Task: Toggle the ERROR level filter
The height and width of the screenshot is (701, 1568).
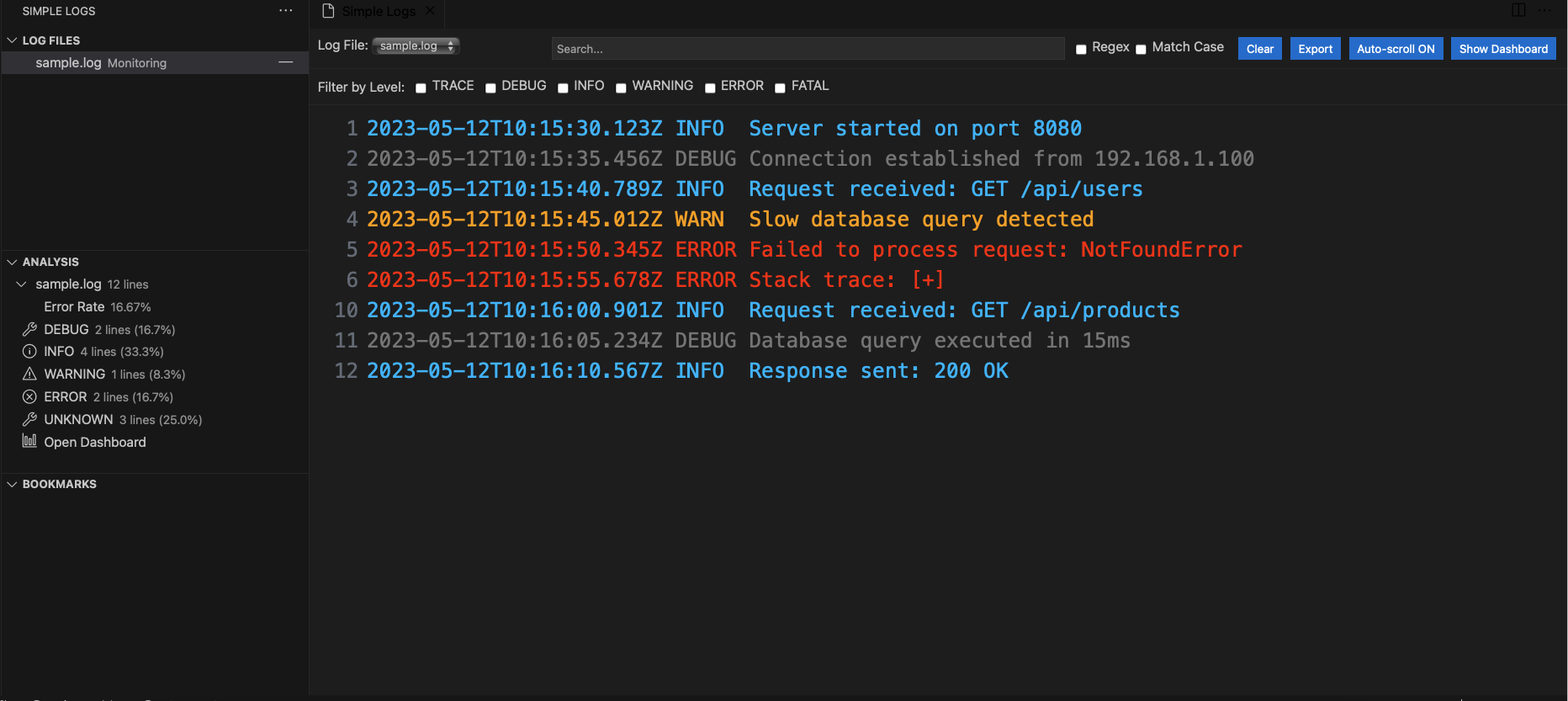Action: tap(710, 88)
